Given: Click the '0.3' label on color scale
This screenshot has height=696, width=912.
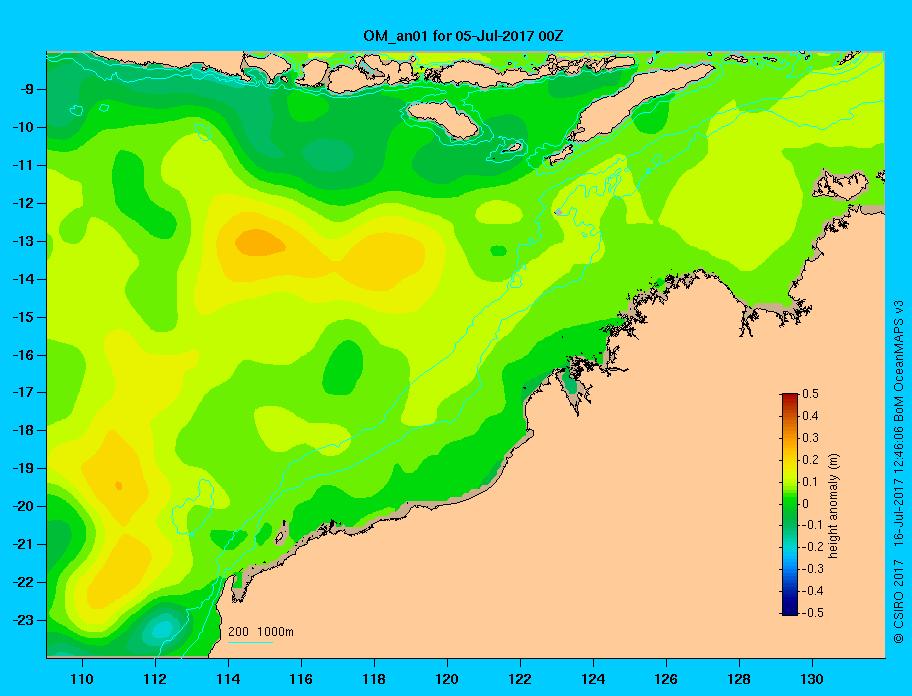Looking at the screenshot, I should coord(810,438).
